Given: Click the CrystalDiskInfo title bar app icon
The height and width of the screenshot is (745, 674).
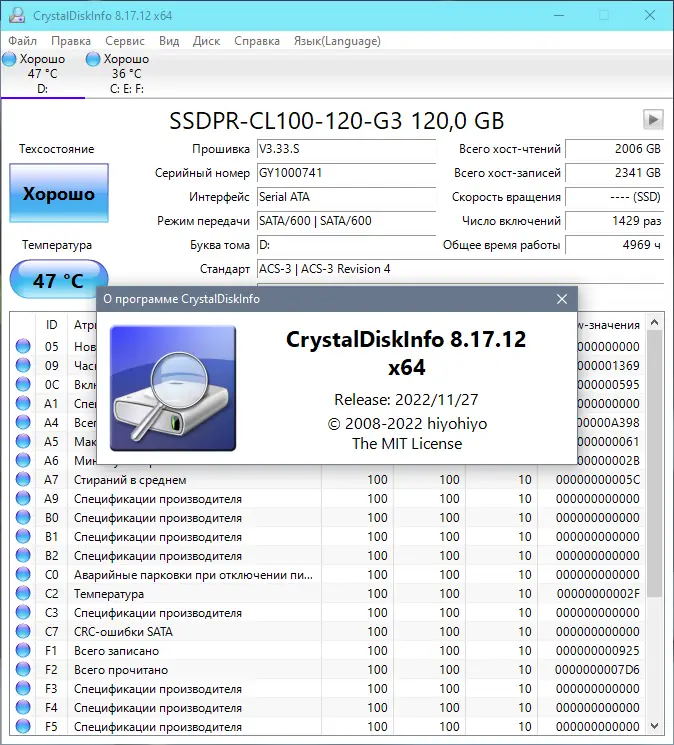Looking at the screenshot, I should [17, 15].
